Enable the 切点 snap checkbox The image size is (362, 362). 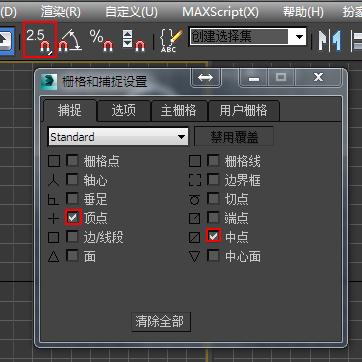[213, 199]
